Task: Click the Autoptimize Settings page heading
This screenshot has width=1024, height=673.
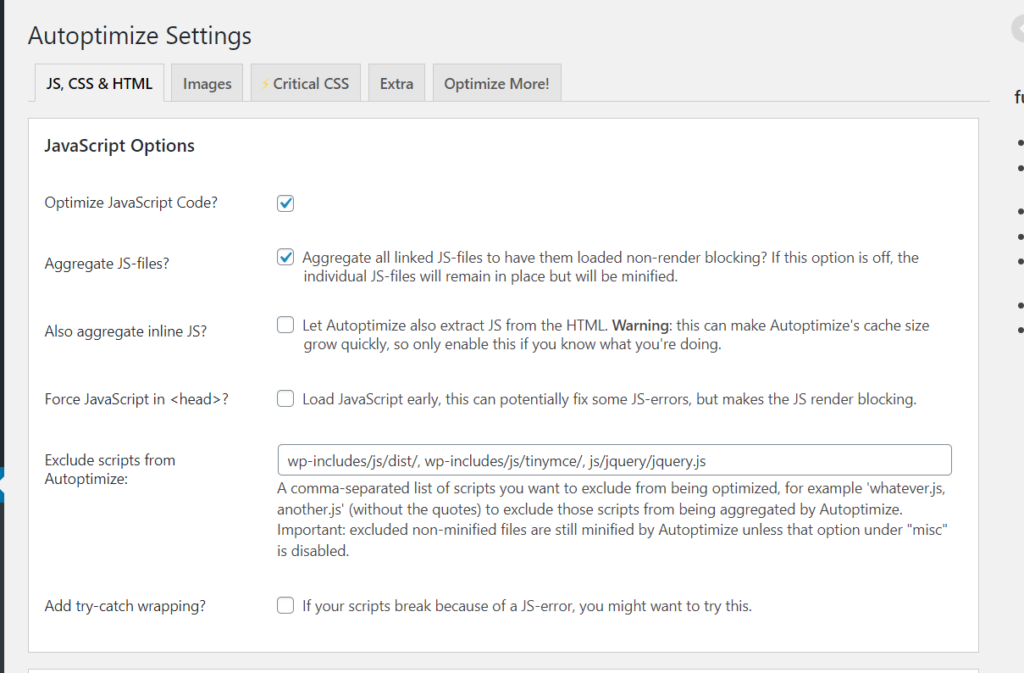Action: pyautogui.click(x=139, y=36)
